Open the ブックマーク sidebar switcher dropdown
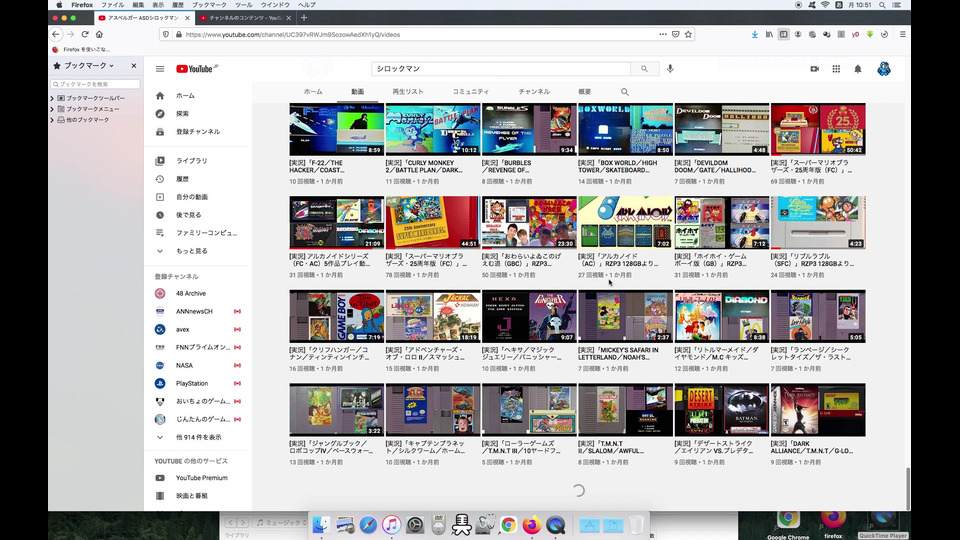Viewport: 960px width, 540px height. 84,66
